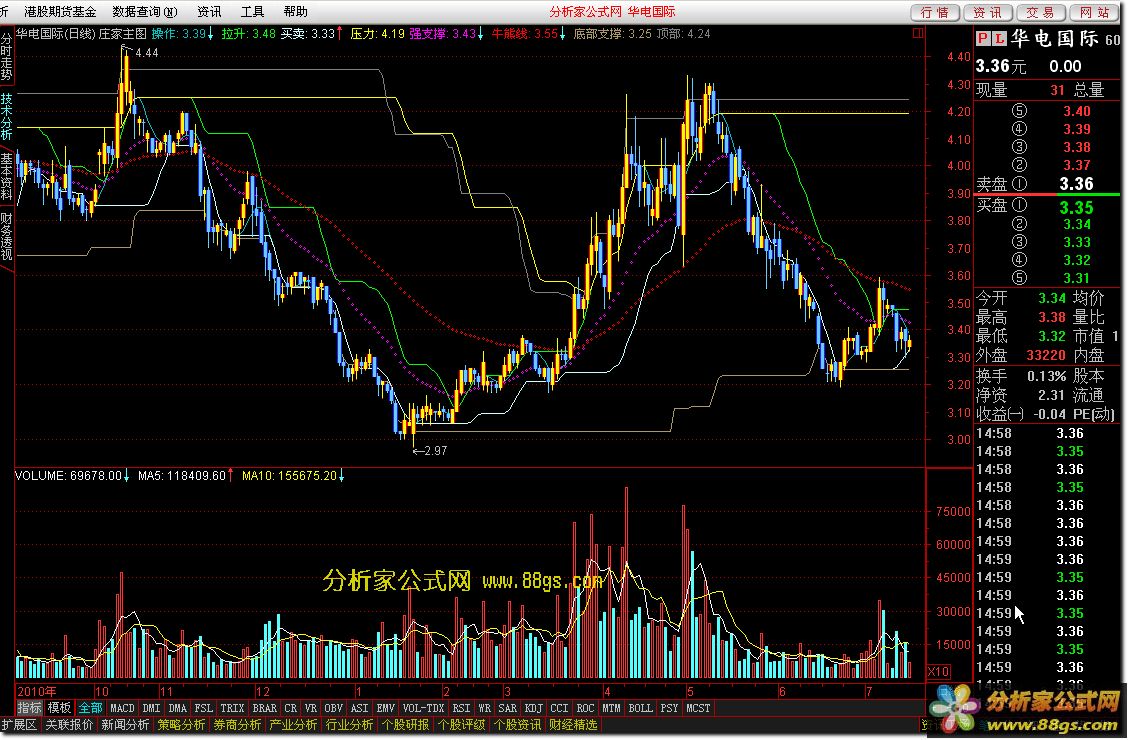Screen dimensions: 1129x740
Task: Open the 帮助 menu
Action: click(295, 12)
